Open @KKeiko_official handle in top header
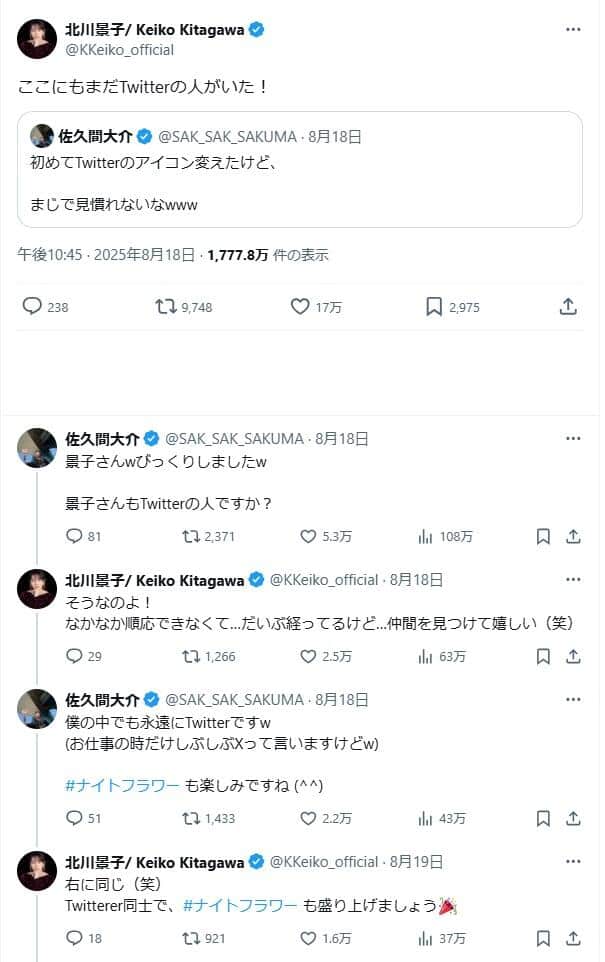Screen dimensions: 605x962 [x=120, y=49]
